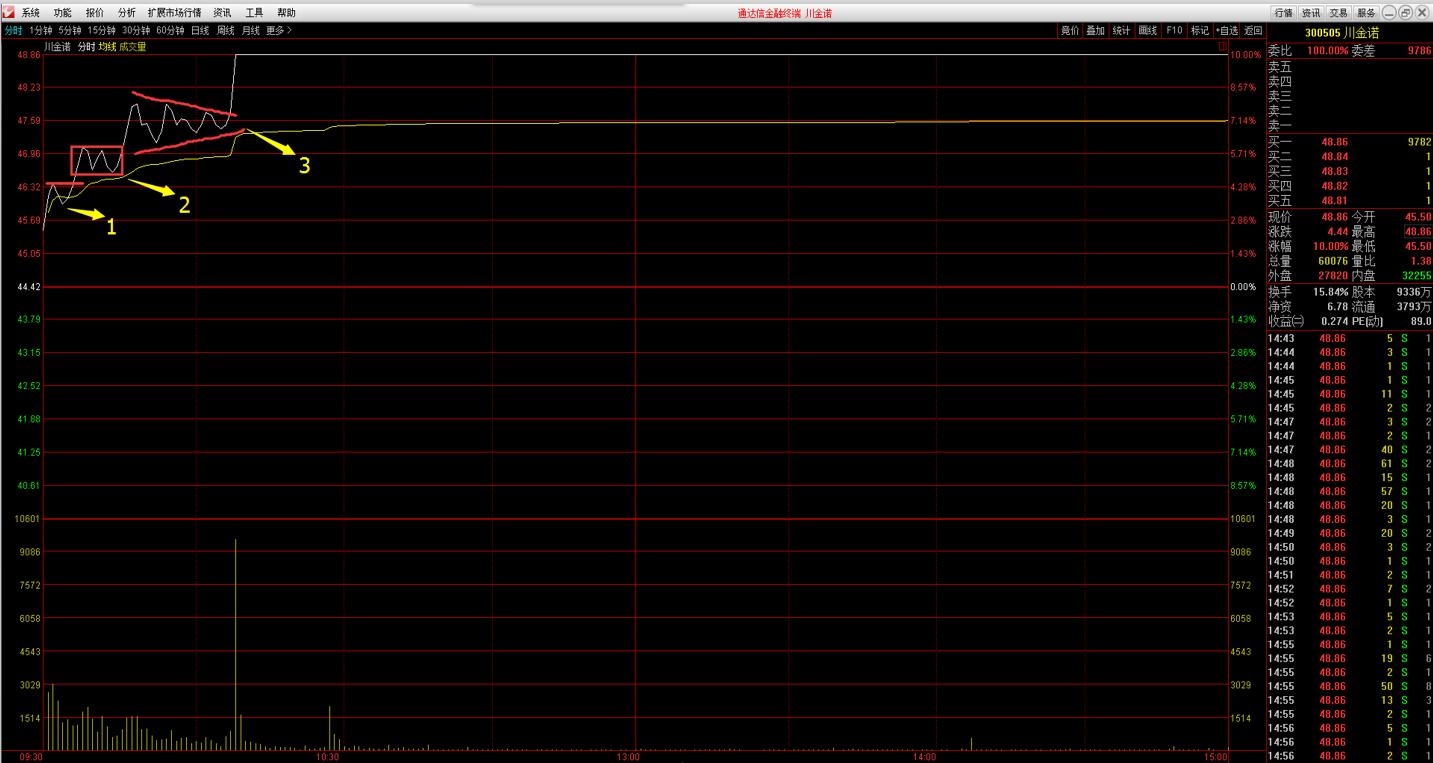Click 股本 value 9336万
This screenshot has height=763, width=1433.
[x=1414, y=291]
